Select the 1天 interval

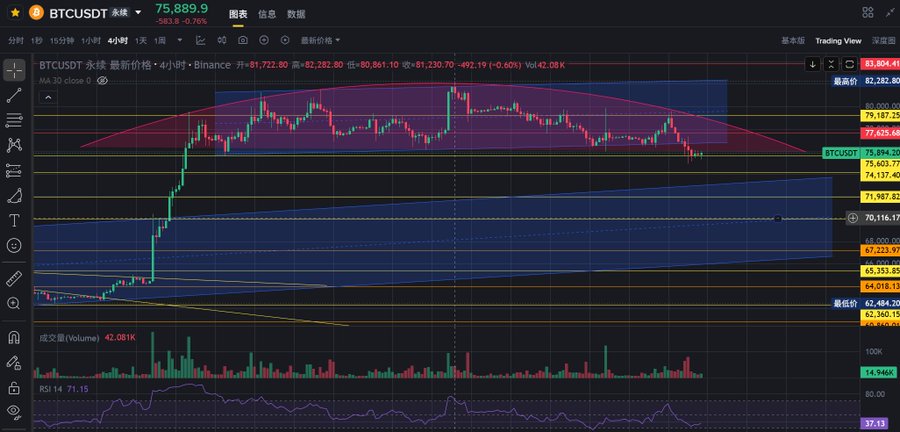point(141,41)
